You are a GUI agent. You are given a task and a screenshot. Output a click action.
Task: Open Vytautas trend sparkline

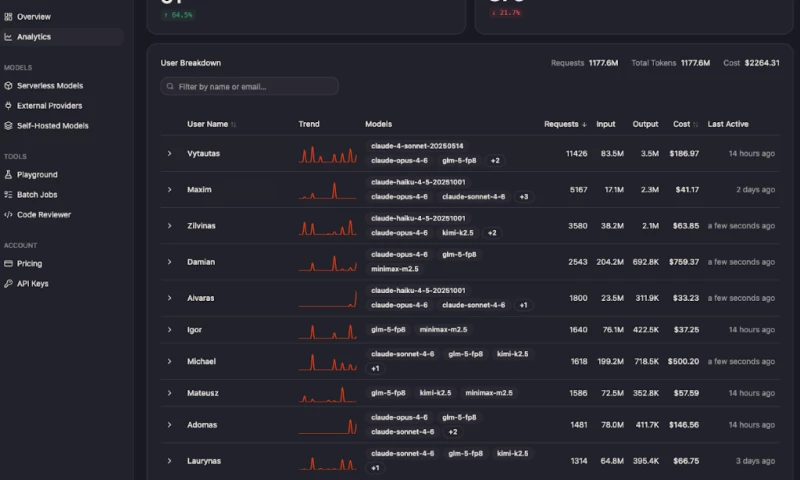(x=328, y=154)
